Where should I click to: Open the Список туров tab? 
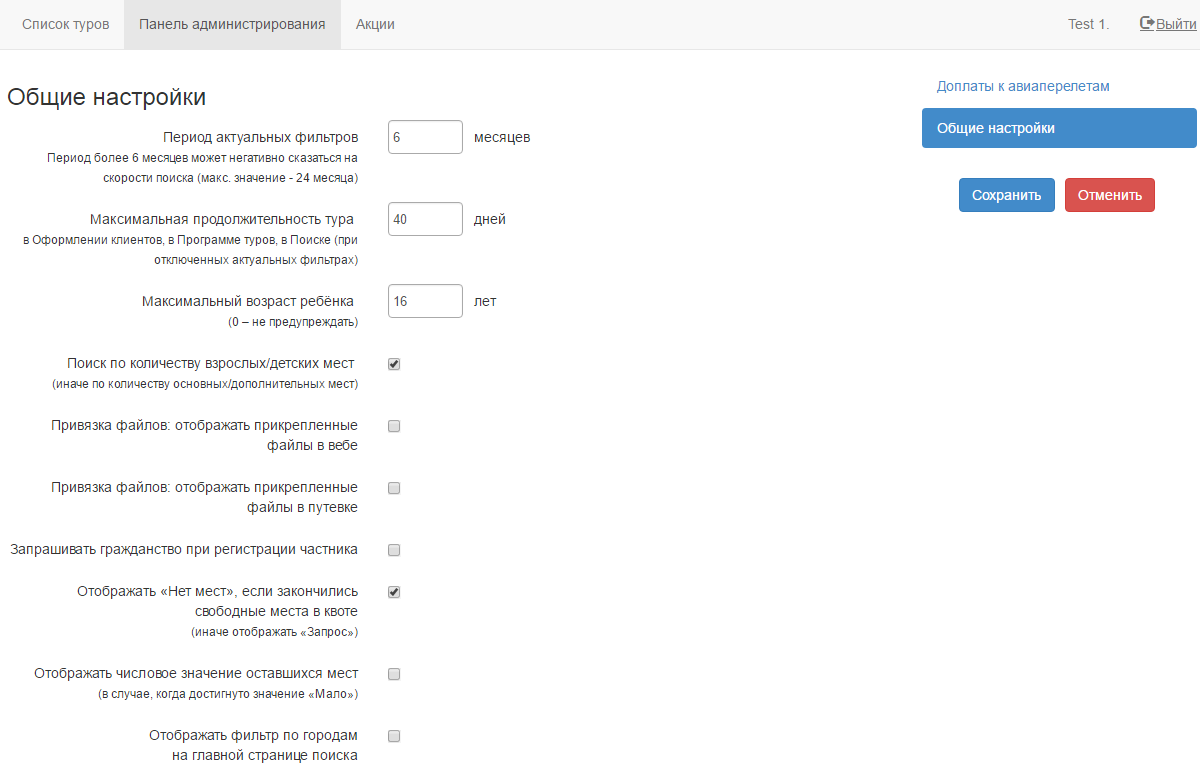coord(66,24)
